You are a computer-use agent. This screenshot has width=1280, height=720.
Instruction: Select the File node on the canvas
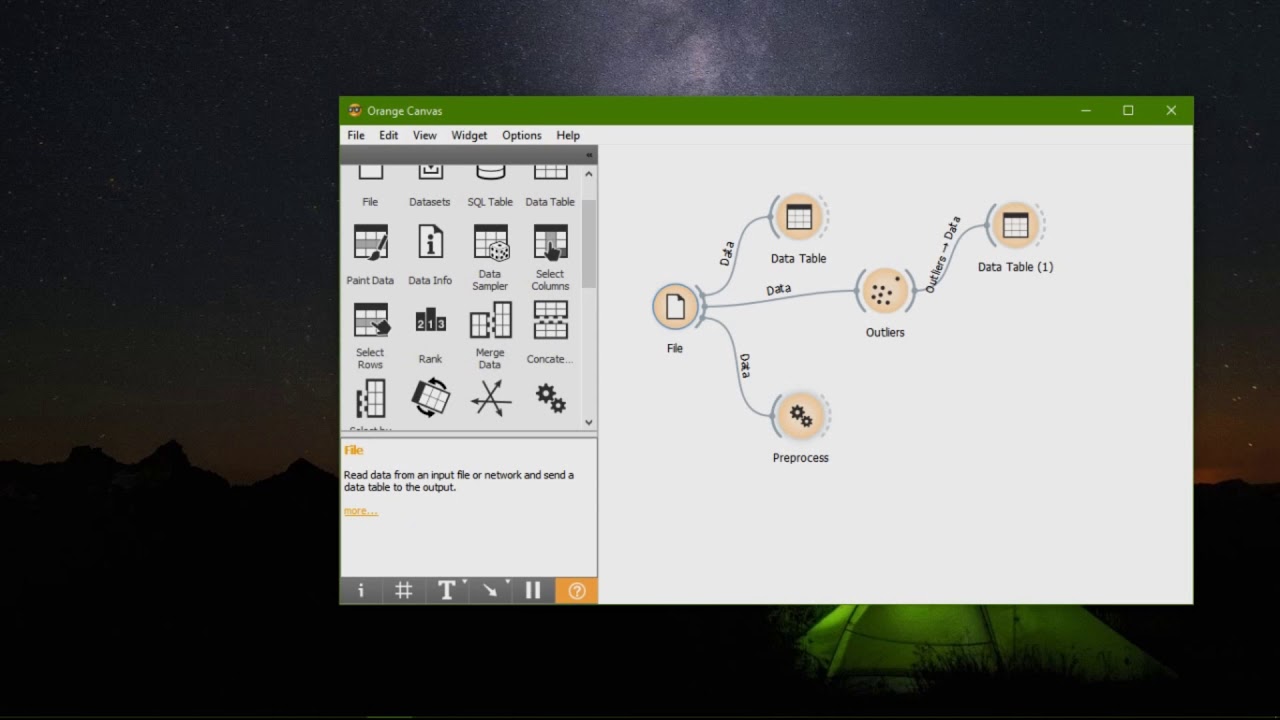(x=675, y=307)
